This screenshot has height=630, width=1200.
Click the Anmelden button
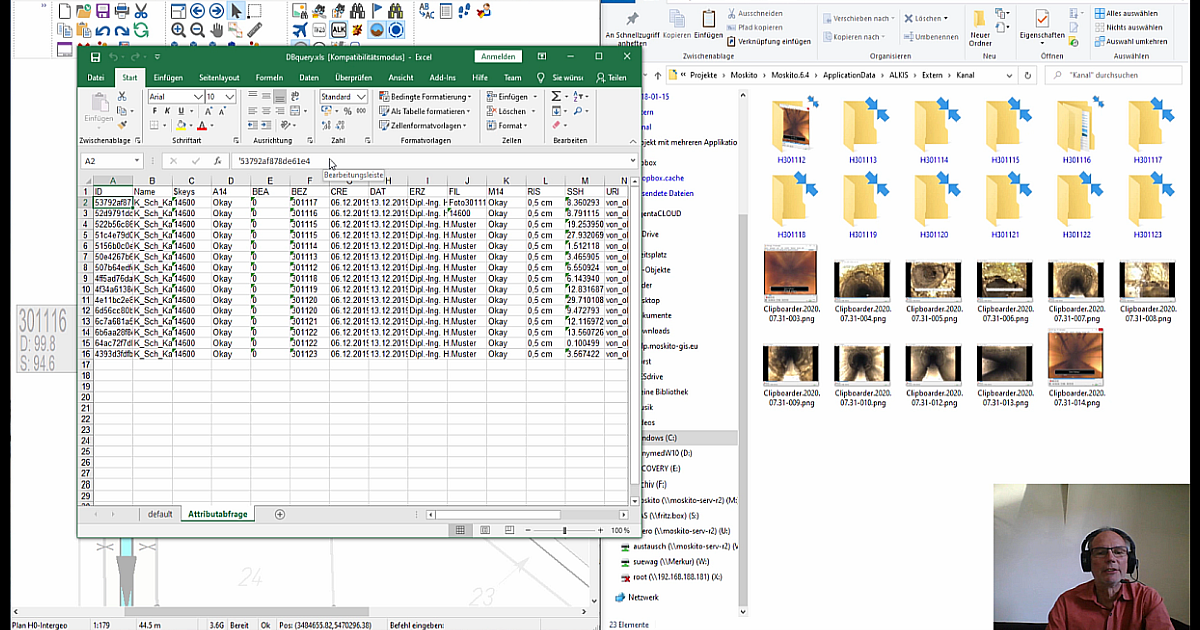coord(498,57)
